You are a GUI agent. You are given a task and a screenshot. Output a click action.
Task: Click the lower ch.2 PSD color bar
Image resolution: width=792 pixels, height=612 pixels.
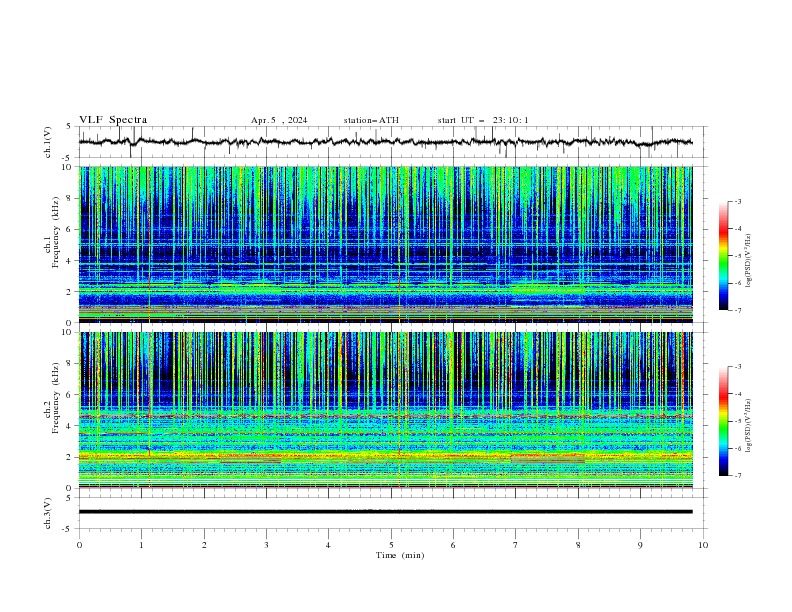[723, 421]
